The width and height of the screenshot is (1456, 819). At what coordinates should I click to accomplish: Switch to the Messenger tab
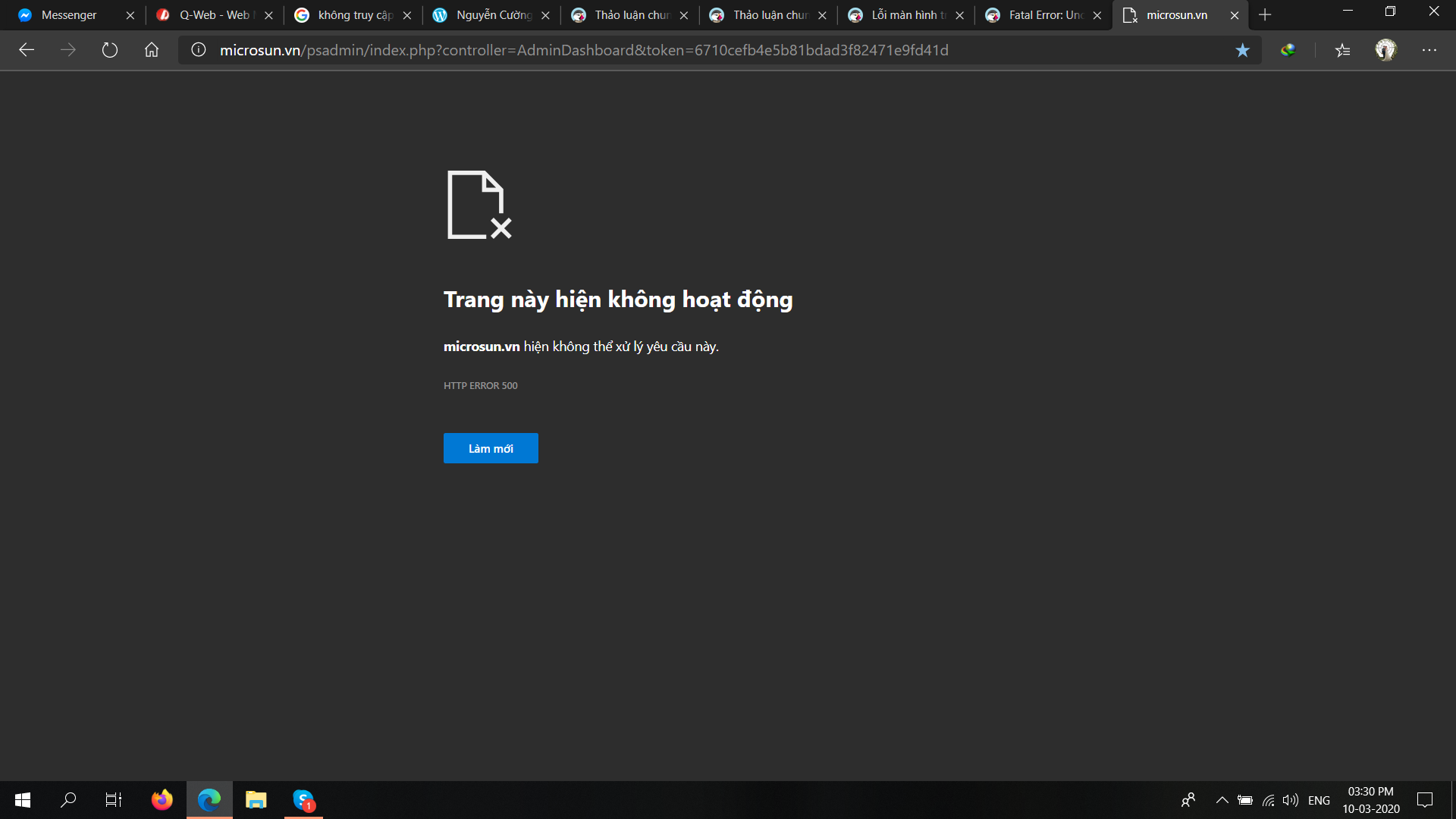(x=68, y=15)
